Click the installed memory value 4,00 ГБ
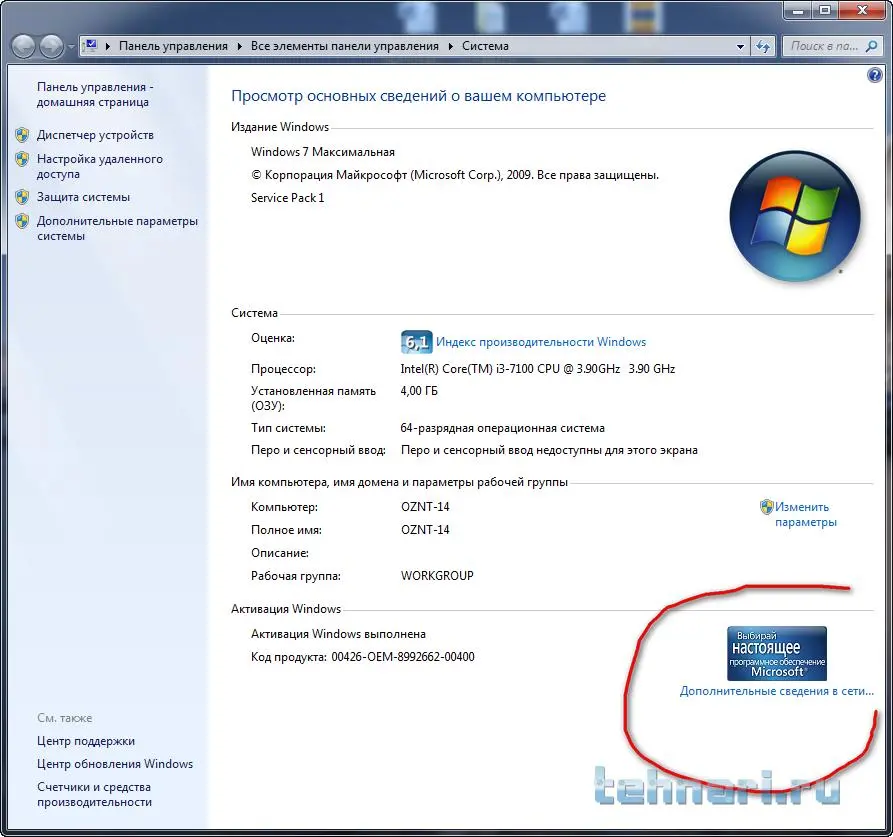This screenshot has height=837, width=893. point(419,391)
